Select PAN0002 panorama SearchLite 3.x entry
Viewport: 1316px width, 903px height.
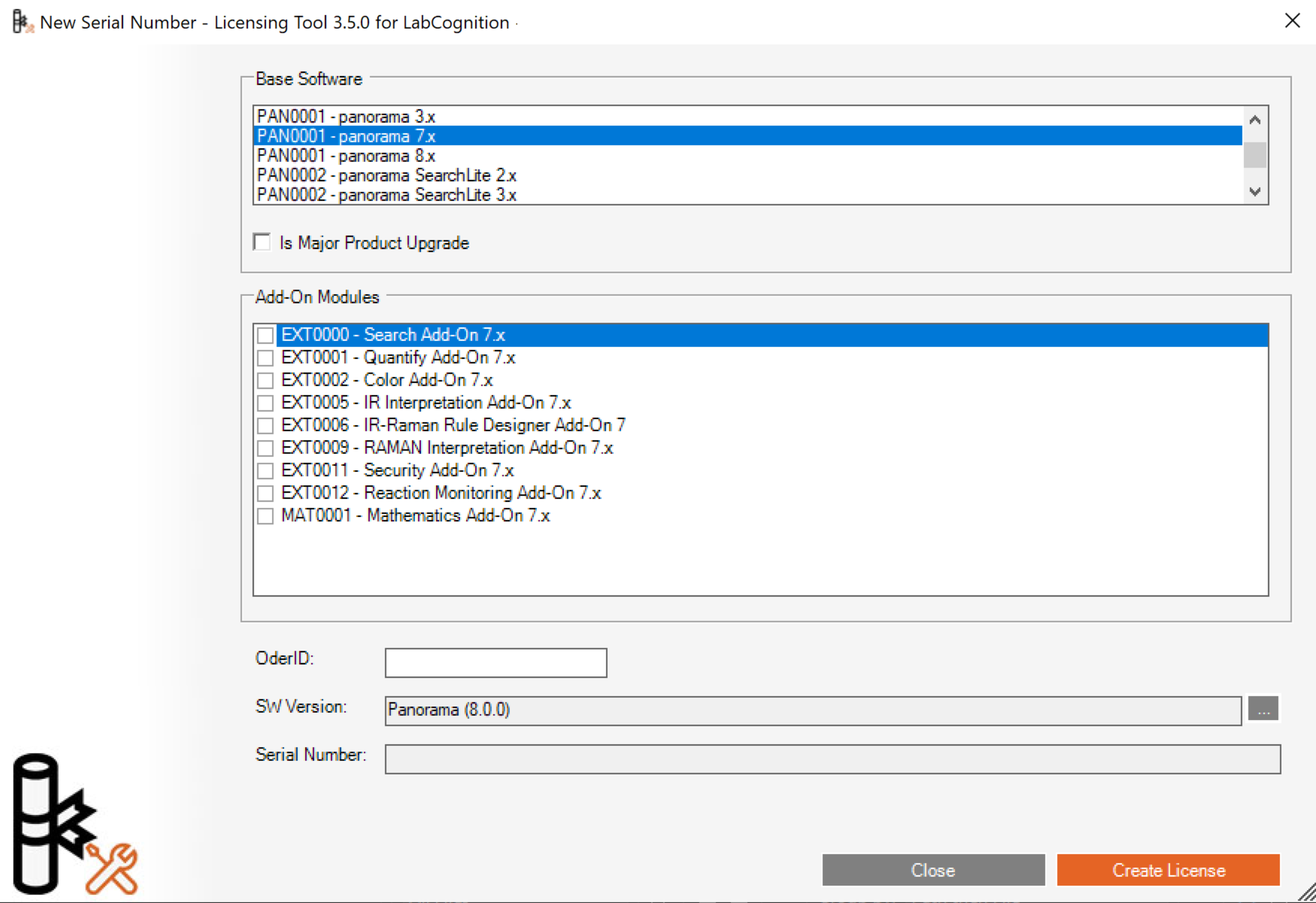[x=386, y=195]
